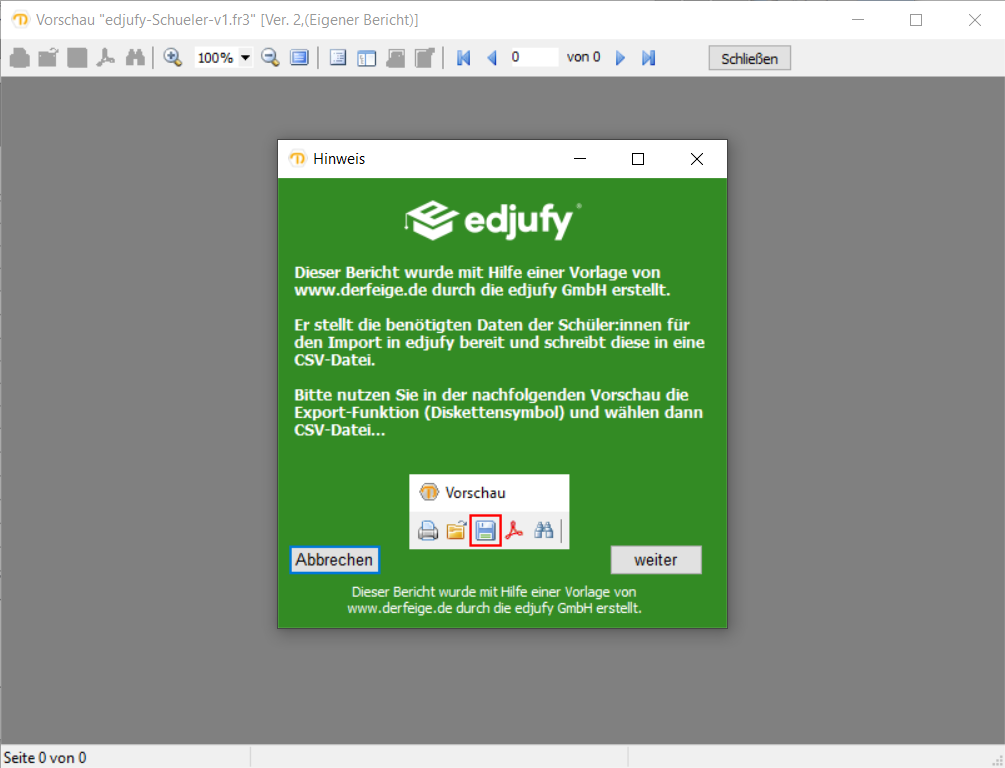Close the Hinweis dialog window

(697, 159)
